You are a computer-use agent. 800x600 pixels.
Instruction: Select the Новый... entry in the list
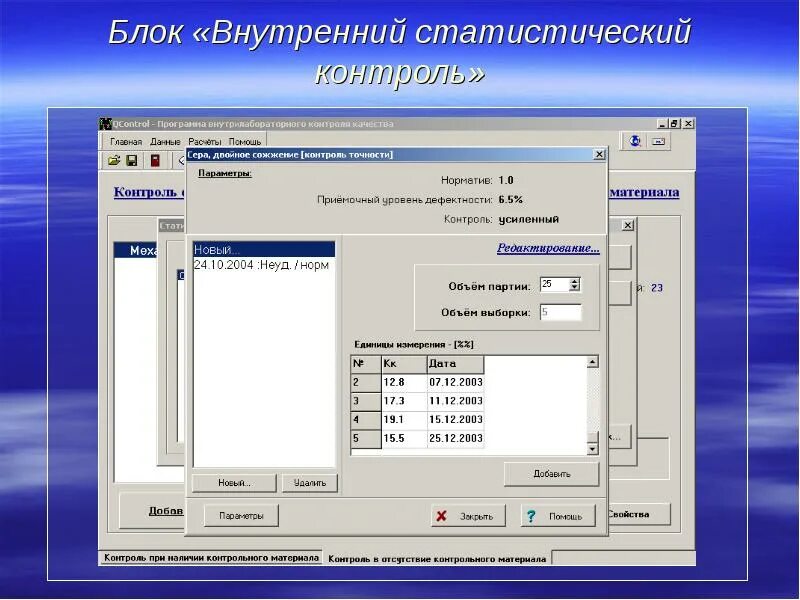point(264,250)
